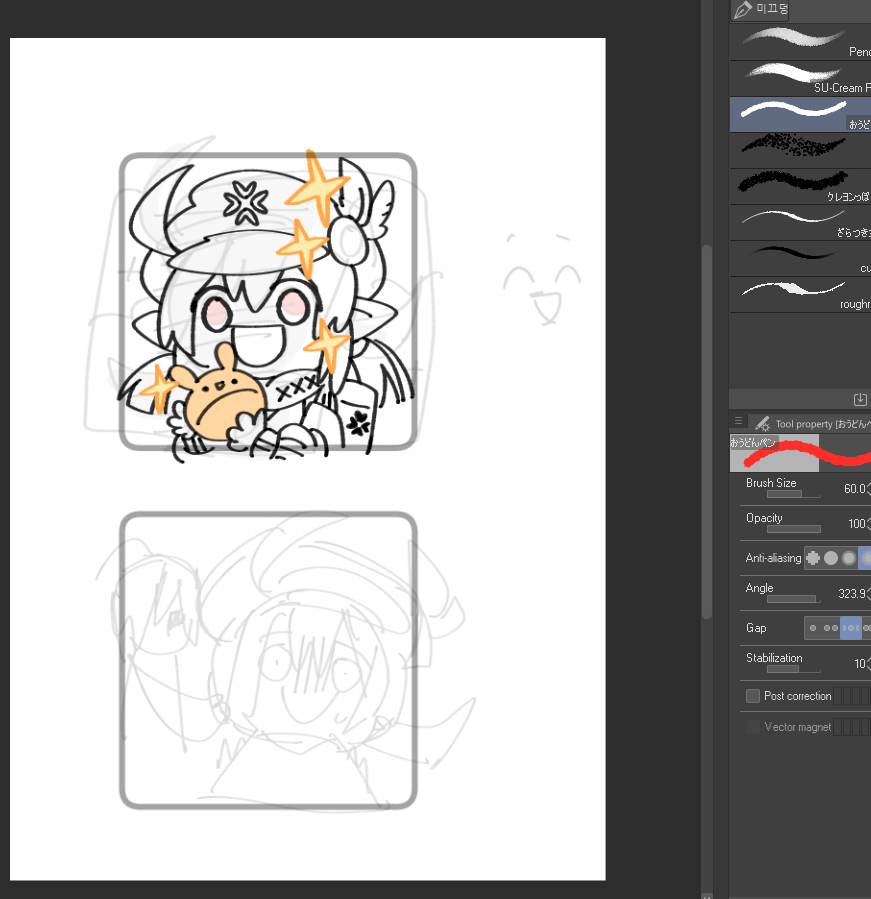Enable the Post correction checkbox
Viewport: 871px width, 899px height.
[x=753, y=696]
